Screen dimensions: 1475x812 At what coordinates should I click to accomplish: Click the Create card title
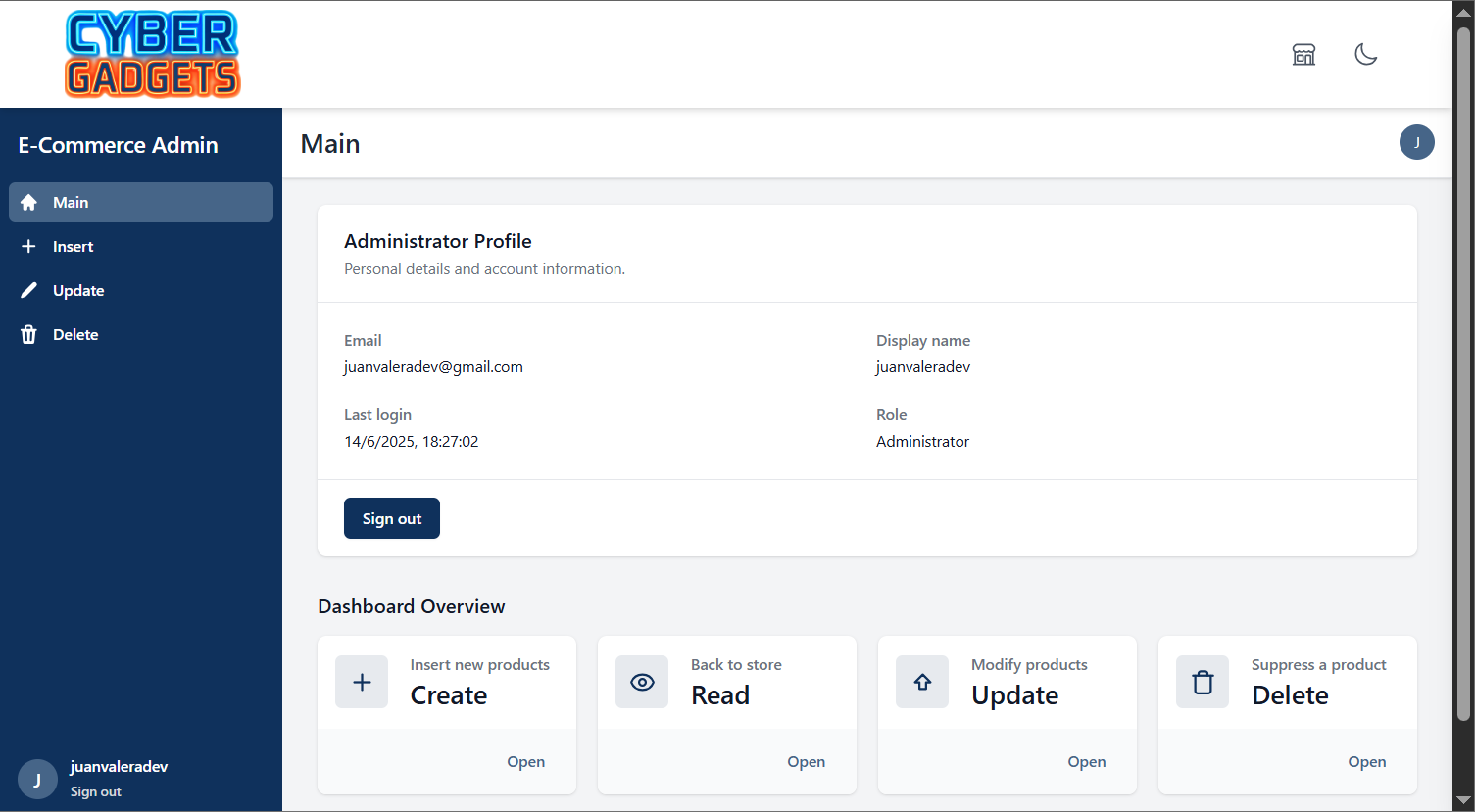(x=449, y=694)
